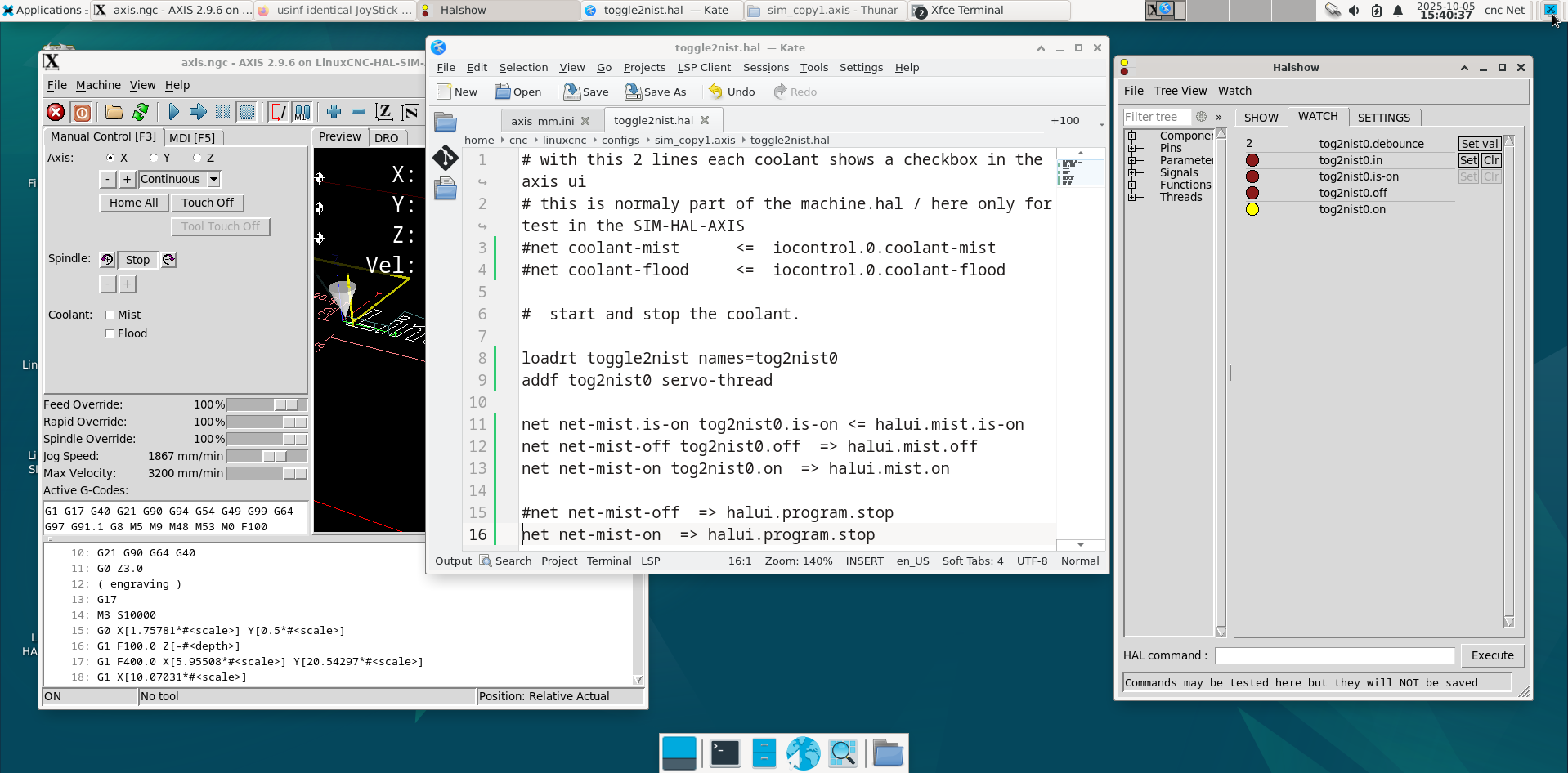The image size is (1568, 773).
Task: Click Set button for tog2nist0.in
Action: tap(1468, 160)
